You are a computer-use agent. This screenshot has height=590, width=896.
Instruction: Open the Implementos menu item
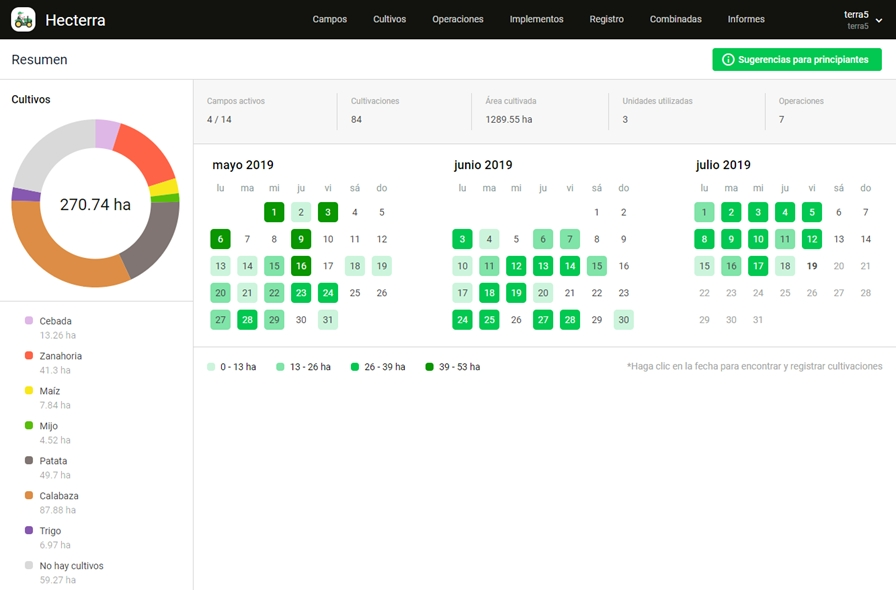tap(536, 19)
